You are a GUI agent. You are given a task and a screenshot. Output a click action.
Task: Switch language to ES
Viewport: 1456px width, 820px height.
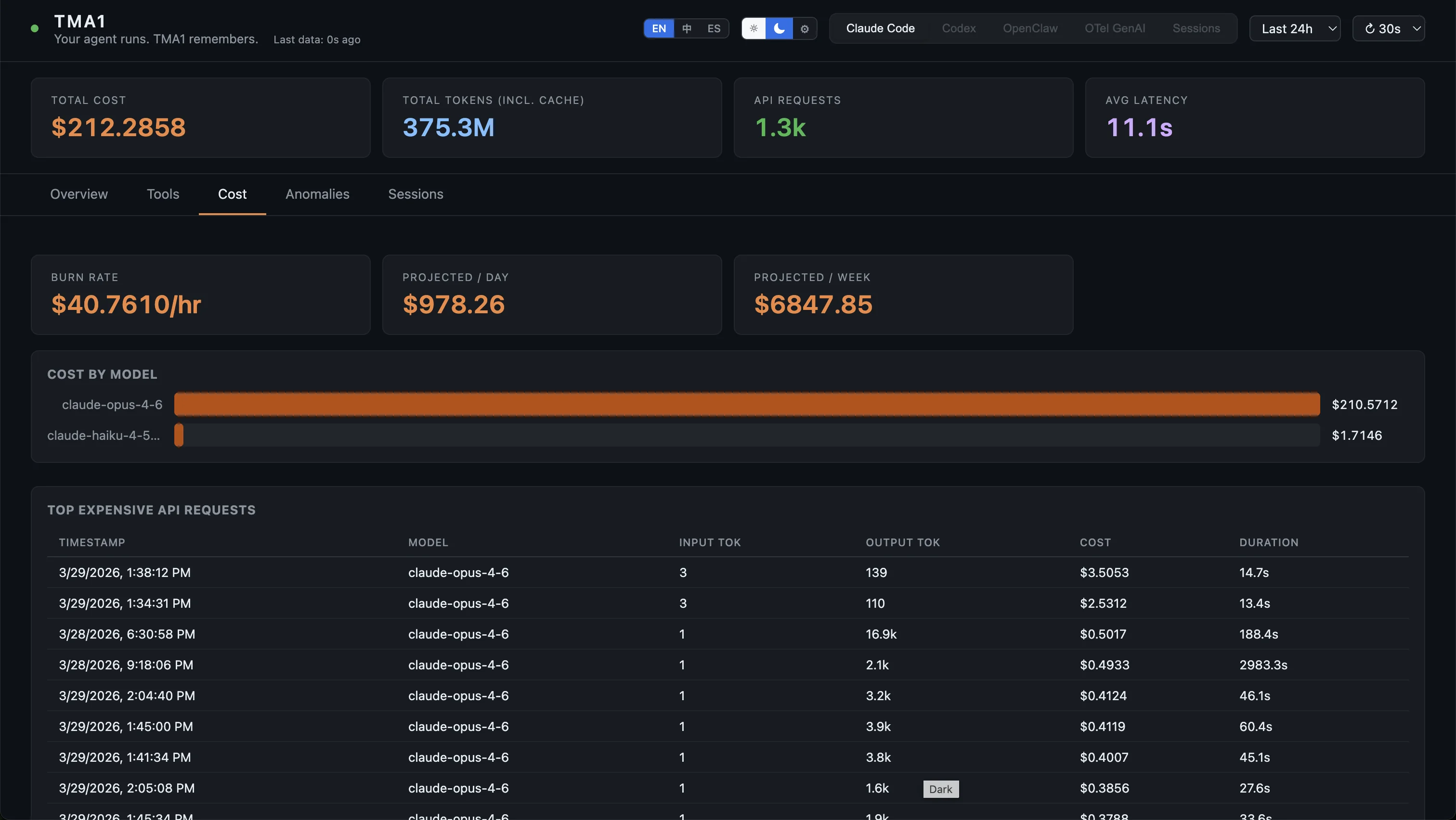coord(713,28)
